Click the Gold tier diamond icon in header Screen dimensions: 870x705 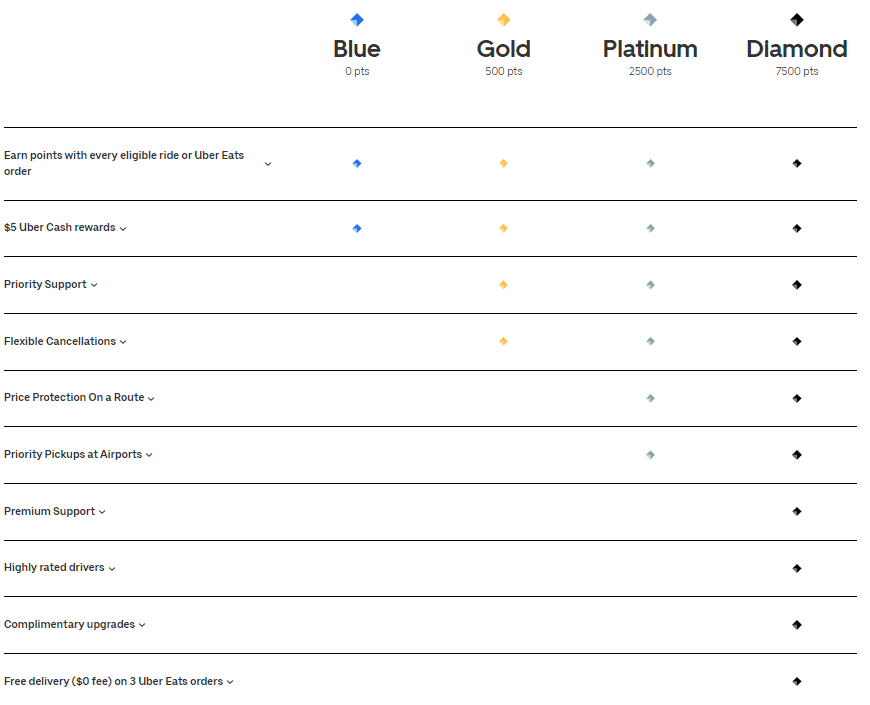coord(503,20)
